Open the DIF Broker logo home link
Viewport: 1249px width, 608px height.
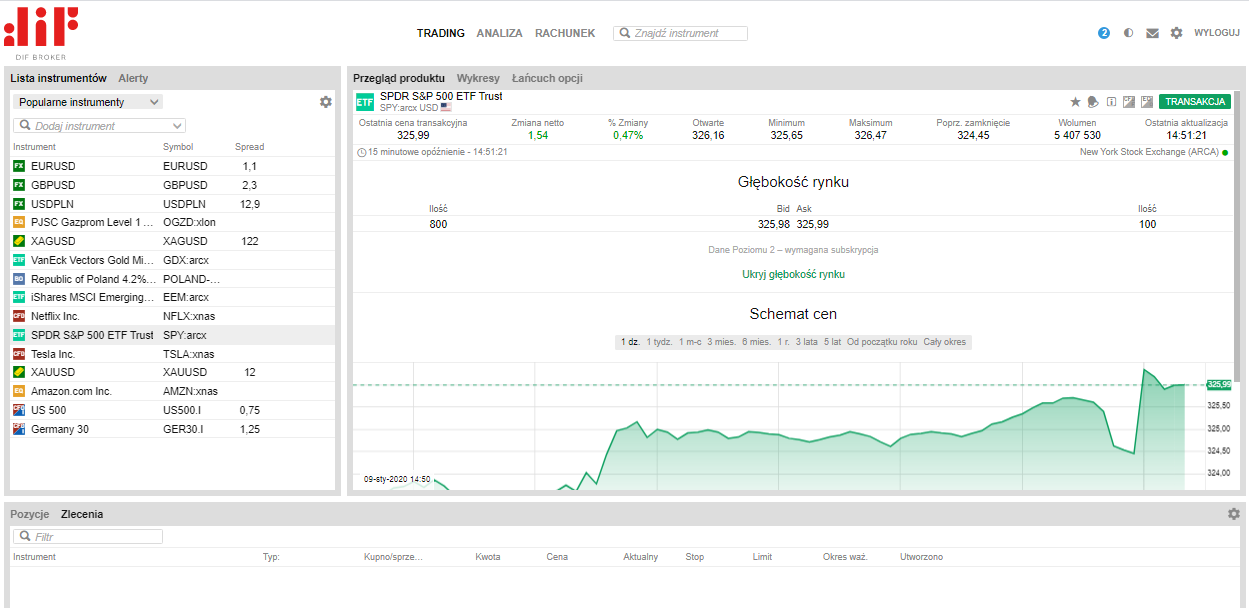(x=41, y=33)
